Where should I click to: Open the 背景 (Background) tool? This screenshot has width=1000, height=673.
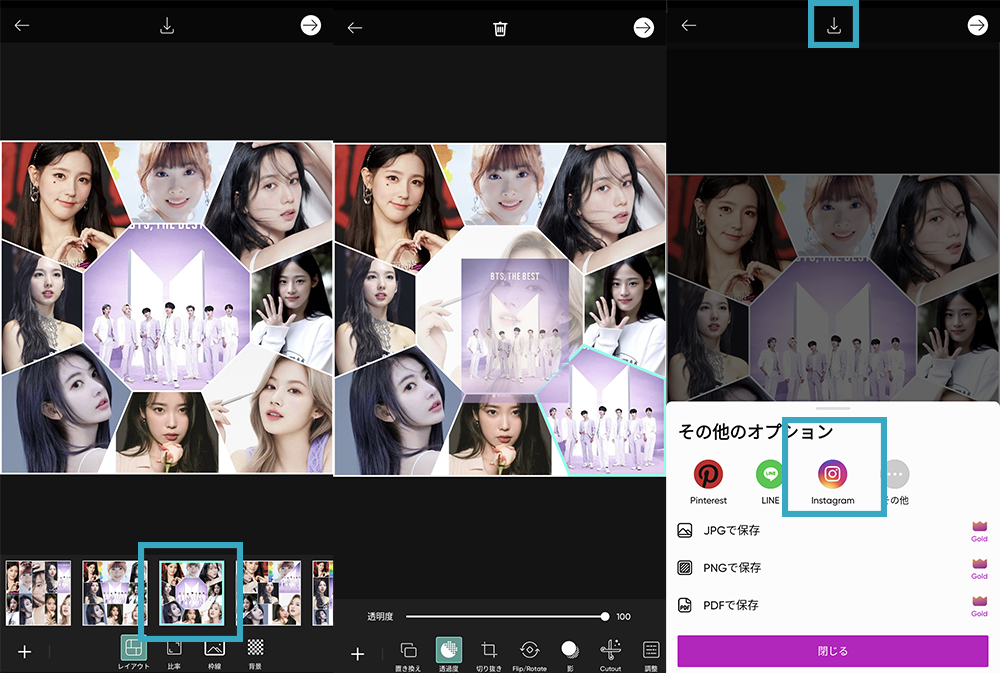255,650
